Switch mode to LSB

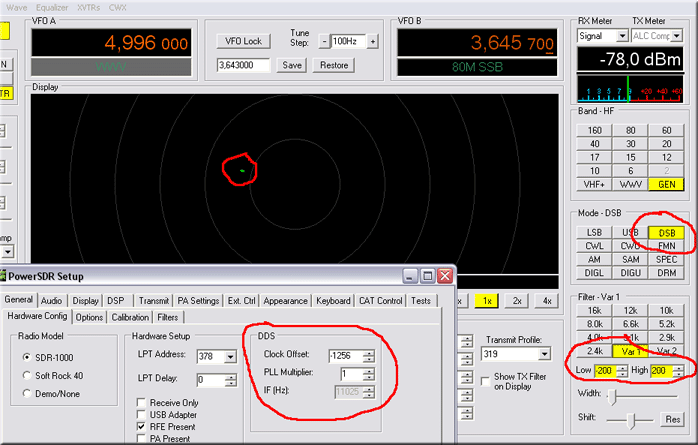click(x=595, y=232)
